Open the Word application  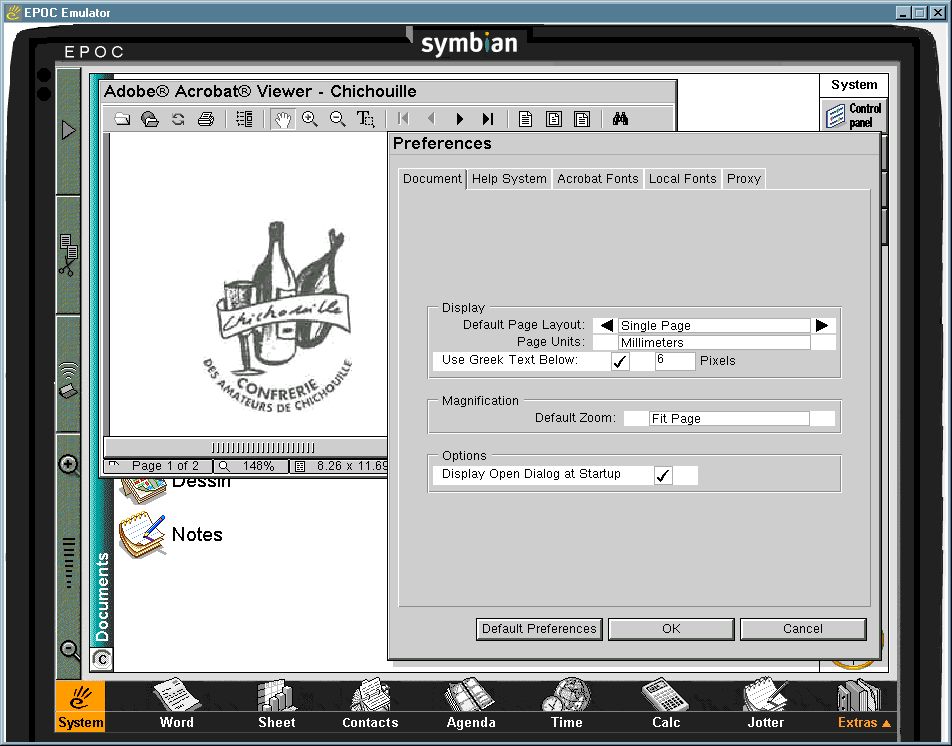177,704
